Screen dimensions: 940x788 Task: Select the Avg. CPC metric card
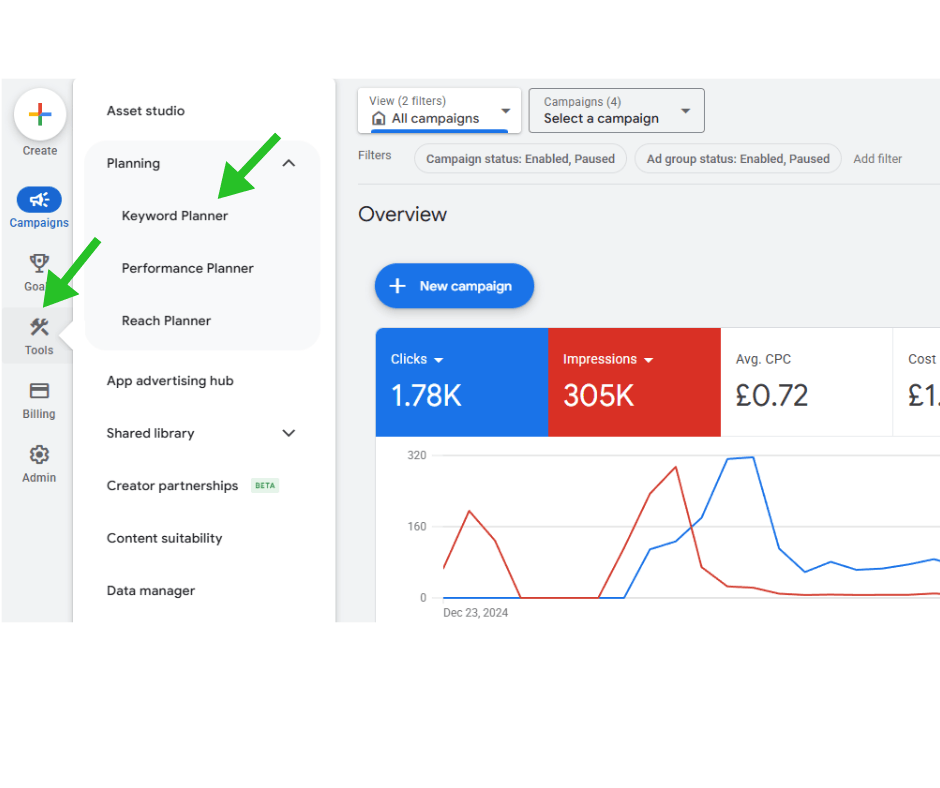pos(806,382)
